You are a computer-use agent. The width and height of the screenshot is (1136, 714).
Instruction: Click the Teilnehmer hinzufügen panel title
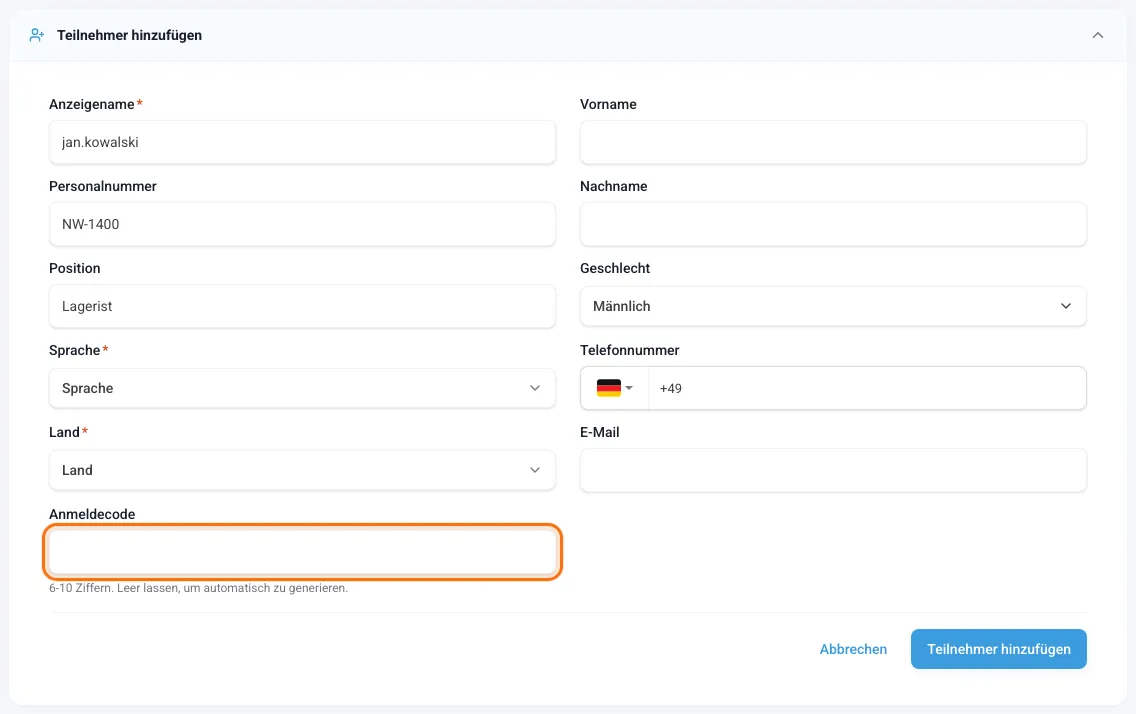130,35
